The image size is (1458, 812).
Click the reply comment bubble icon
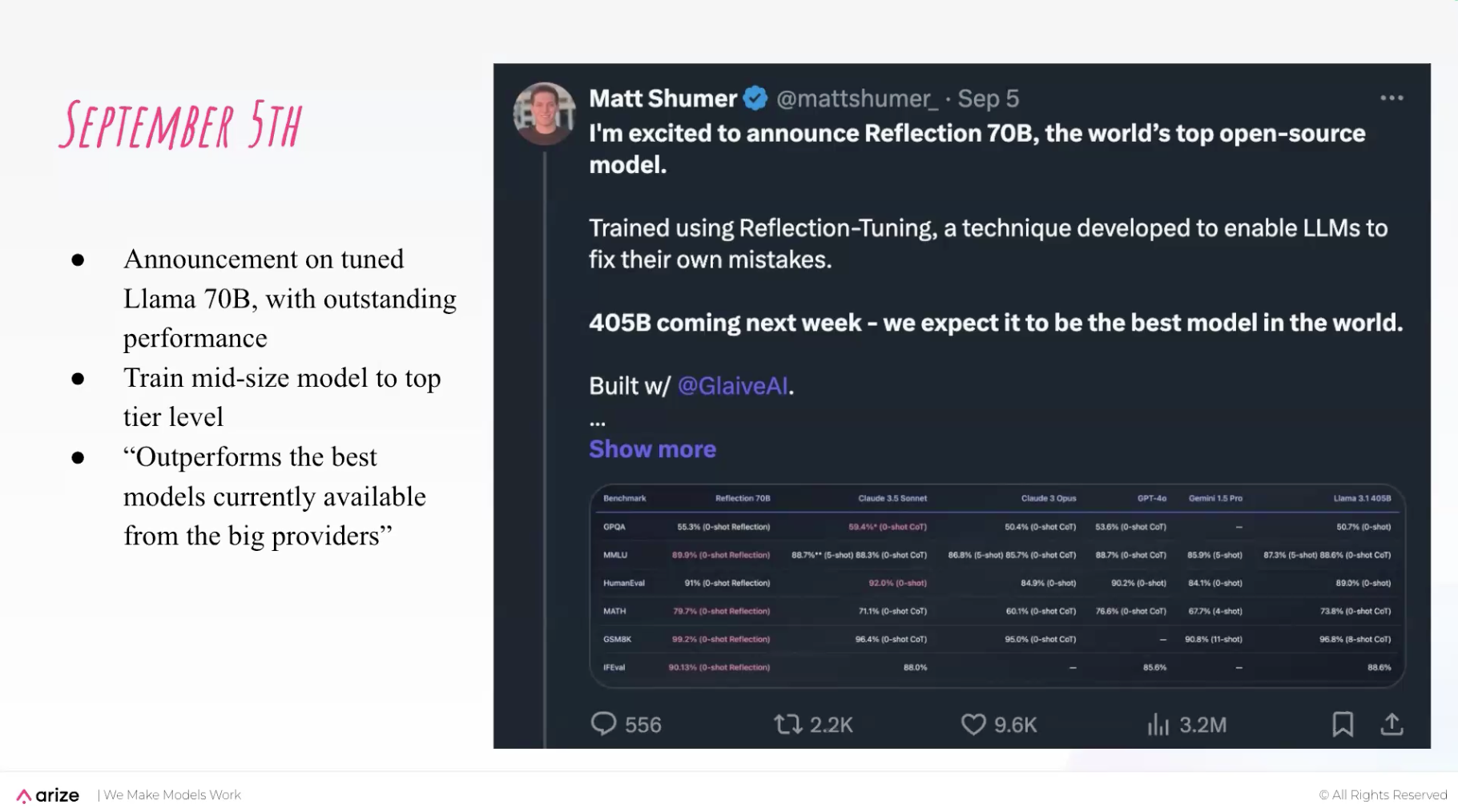point(603,724)
